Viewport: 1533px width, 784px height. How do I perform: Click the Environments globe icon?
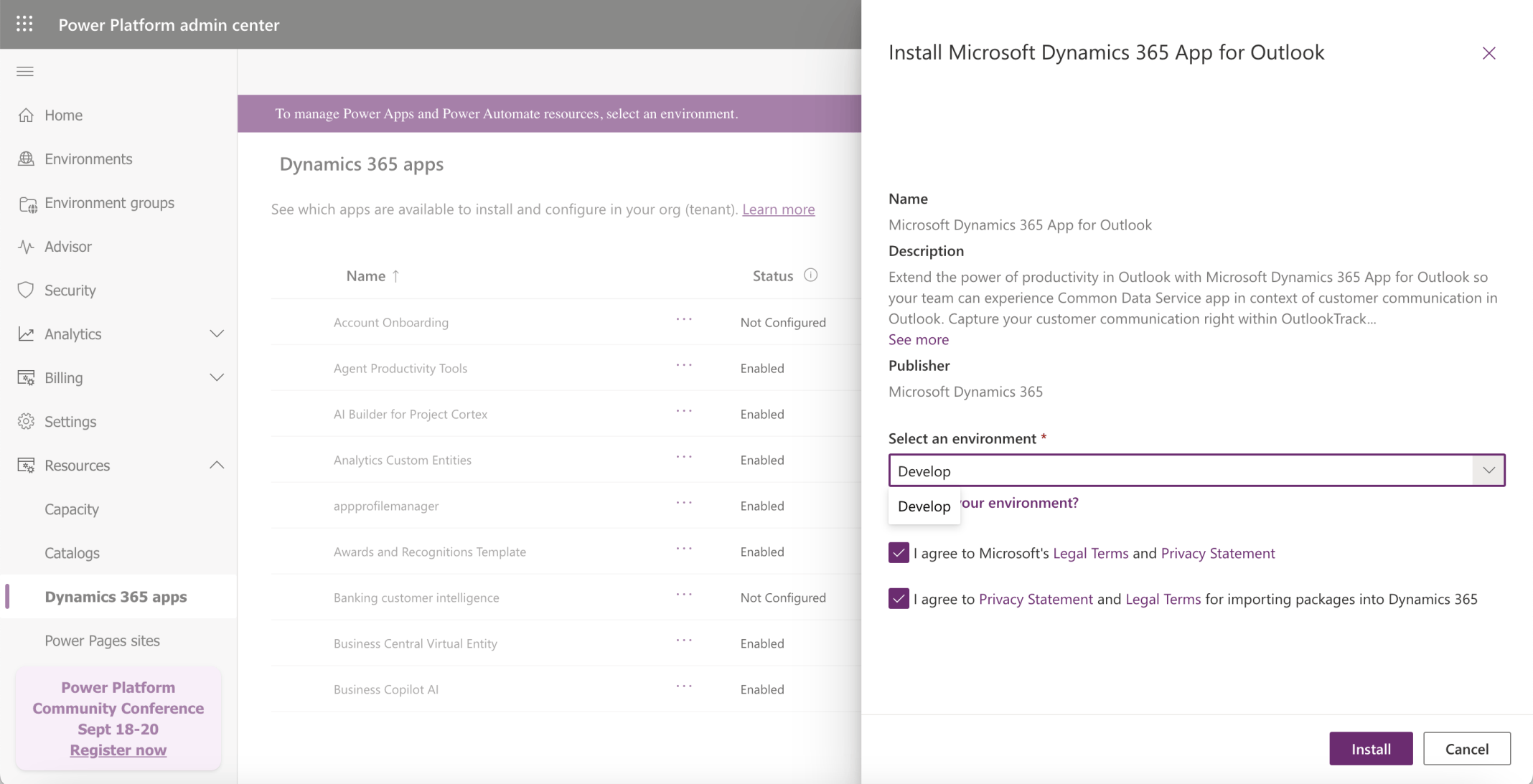coord(26,159)
